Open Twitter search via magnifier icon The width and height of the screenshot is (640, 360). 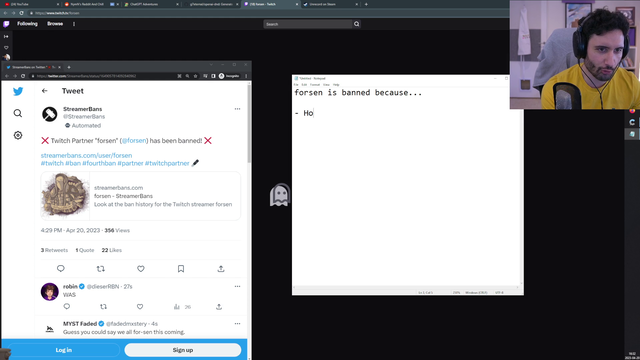click(x=18, y=113)
